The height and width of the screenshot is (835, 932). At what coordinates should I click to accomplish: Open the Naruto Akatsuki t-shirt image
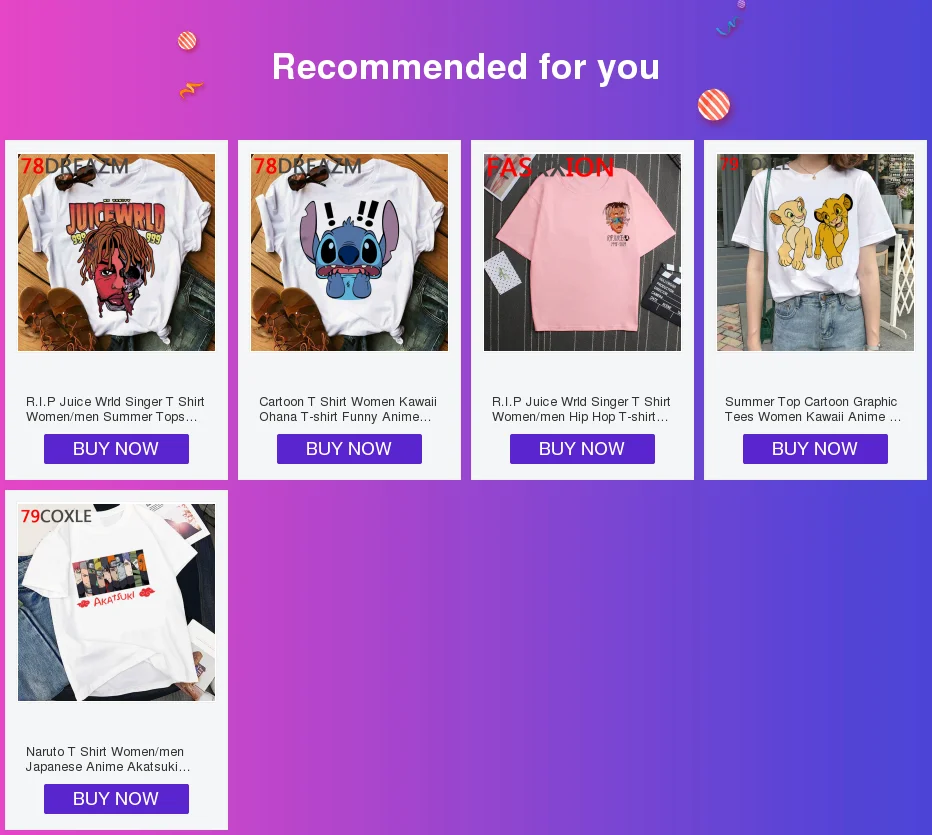point(116,602)
